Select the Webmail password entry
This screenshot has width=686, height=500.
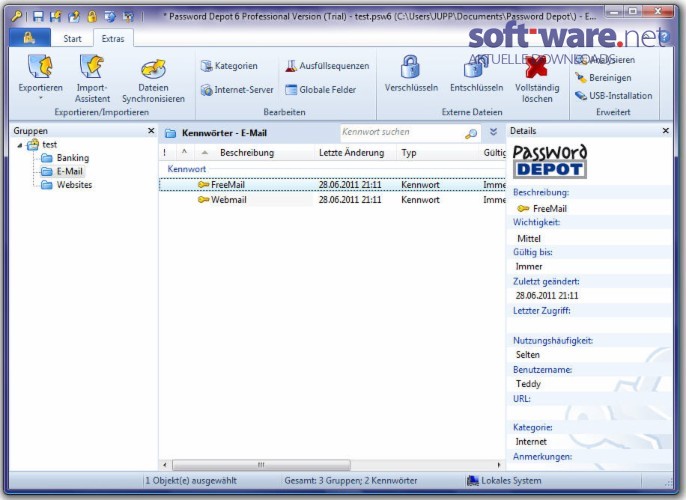(332, 199)
